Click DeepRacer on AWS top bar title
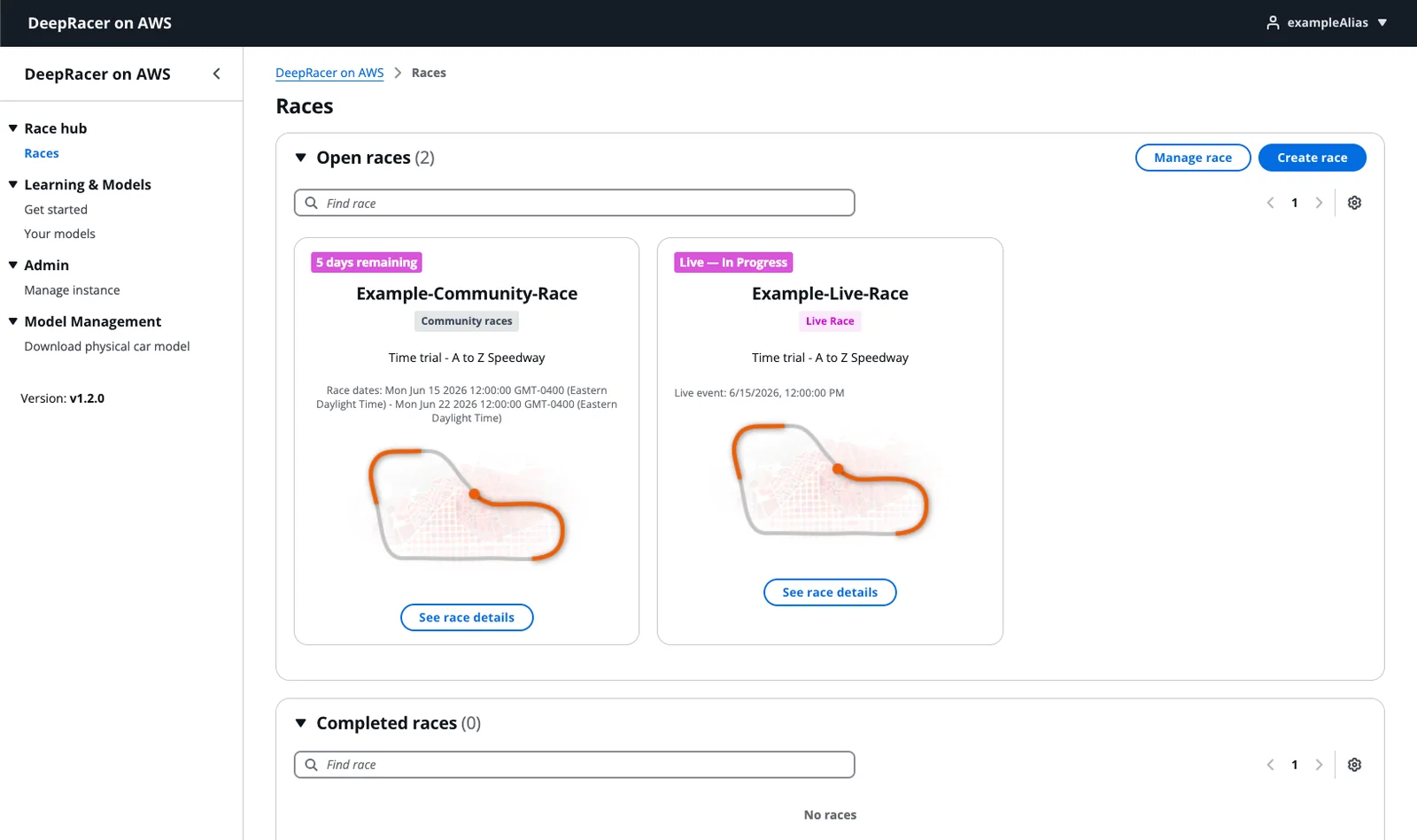 [99, 23]
